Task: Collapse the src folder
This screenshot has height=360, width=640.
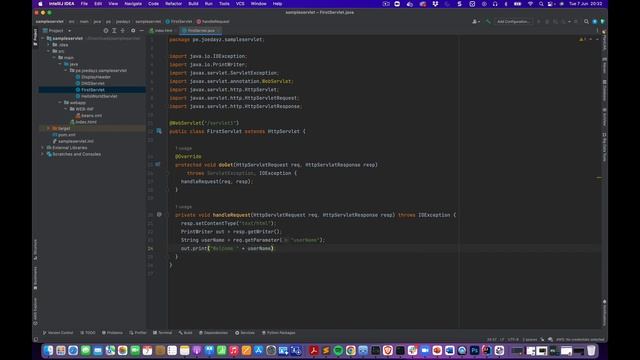Action: (49, 51)
